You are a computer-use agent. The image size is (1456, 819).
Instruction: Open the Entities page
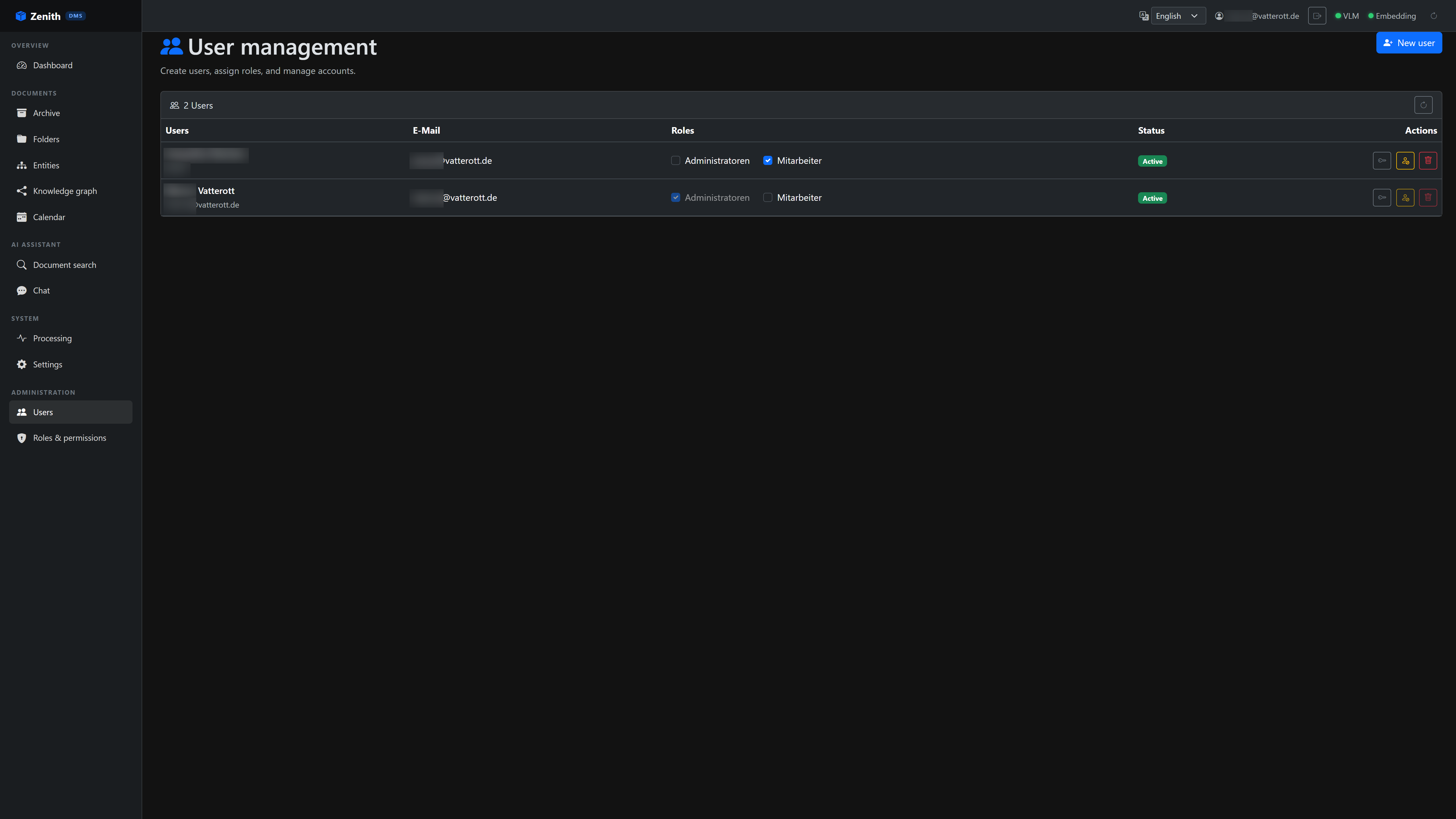click(x=71, y=165)
